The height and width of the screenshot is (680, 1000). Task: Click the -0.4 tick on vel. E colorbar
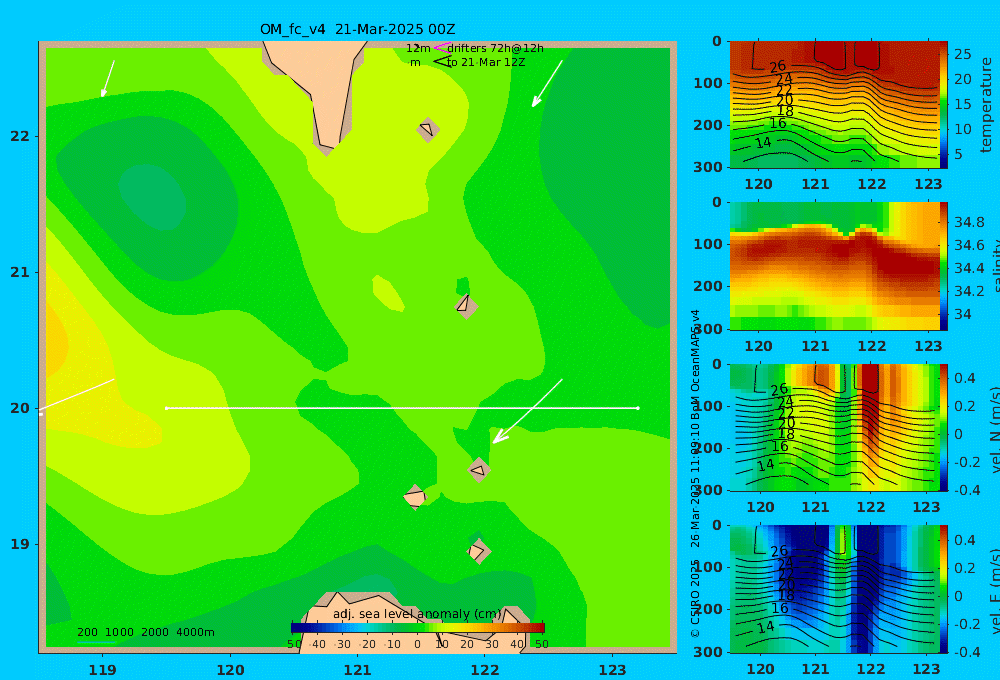point(965,652)
